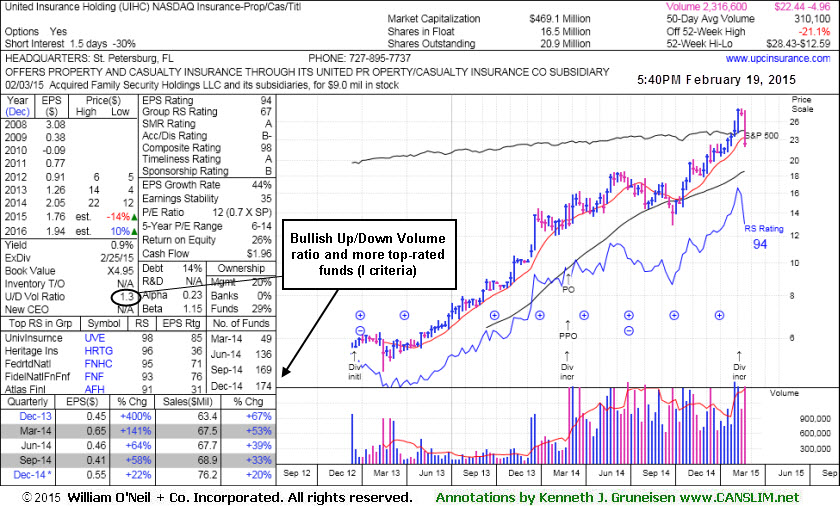Screen dimensions: 840x506
Task: Click the Sep 13 date axis label
Action: click(476, 473)
